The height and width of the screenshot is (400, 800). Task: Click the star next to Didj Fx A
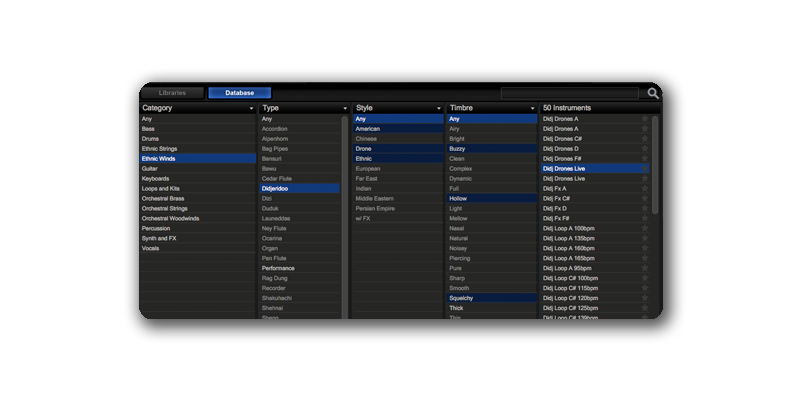pyautogui.click(x=645, y=188)
